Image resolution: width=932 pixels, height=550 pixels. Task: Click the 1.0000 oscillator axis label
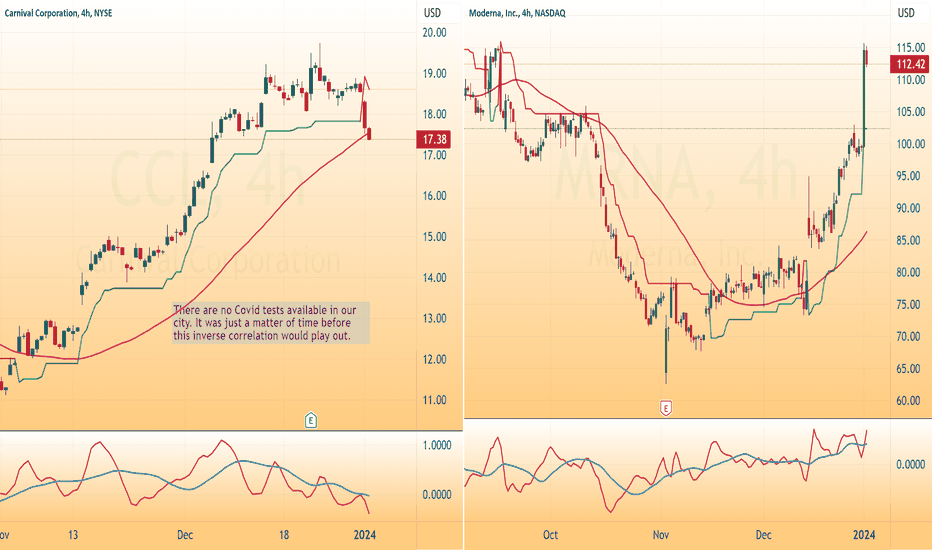tap(437, 445)
